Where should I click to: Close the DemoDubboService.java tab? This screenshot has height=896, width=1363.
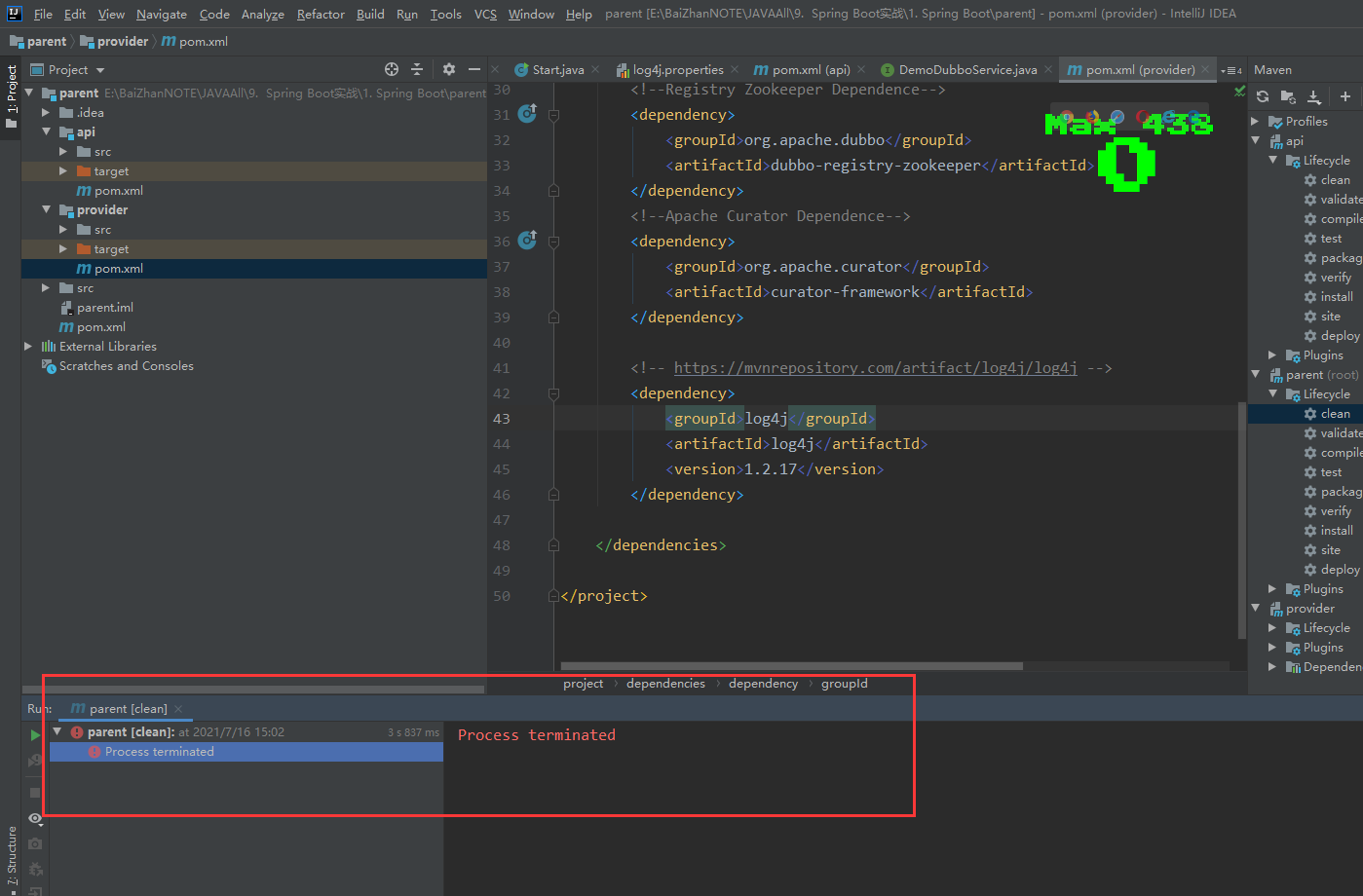click(1048, 69)
